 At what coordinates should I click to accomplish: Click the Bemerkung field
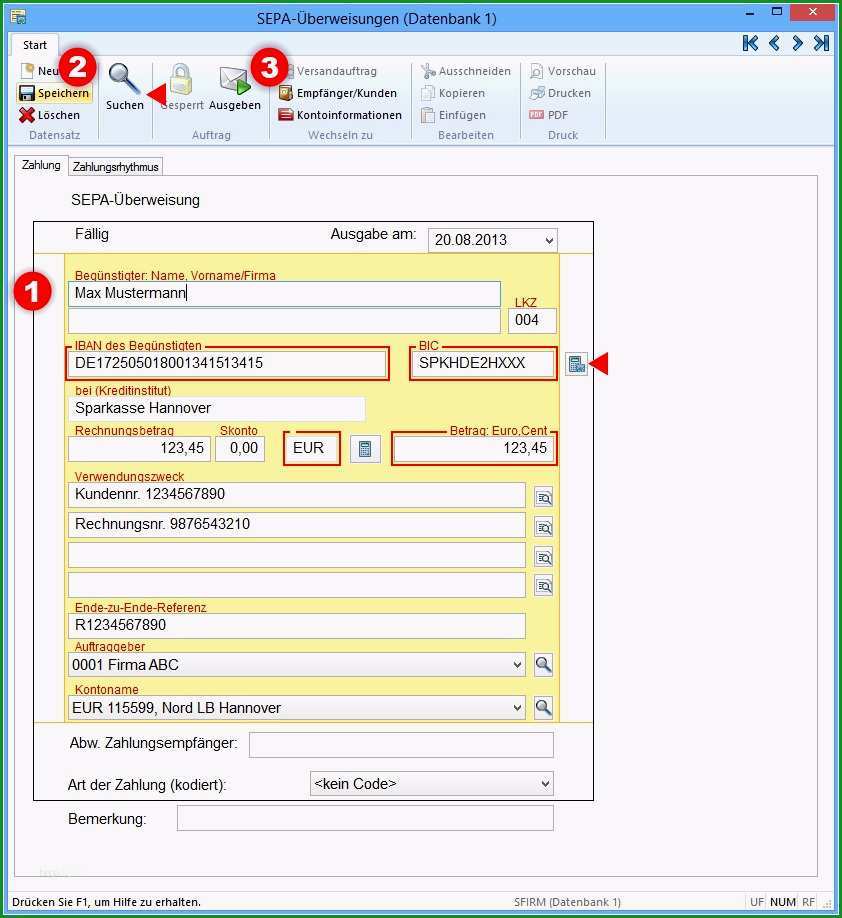(365, 818)
